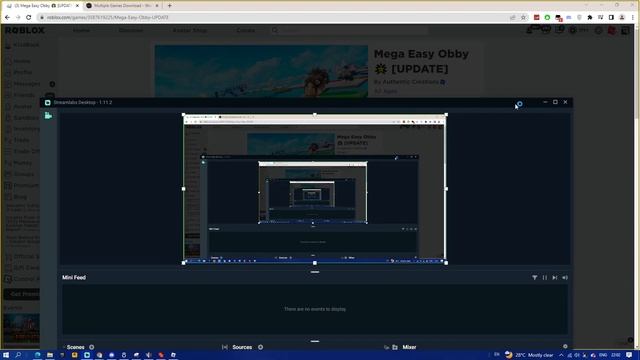Image resolution: width=640 pixels, height=360 pixels.
Task: Open a new Chrome tab
Action: 169,6
